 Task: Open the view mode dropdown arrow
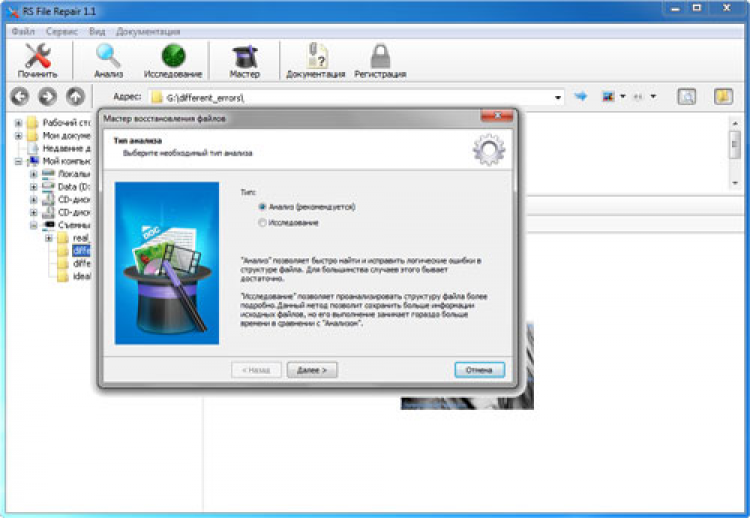pos(623,97)
